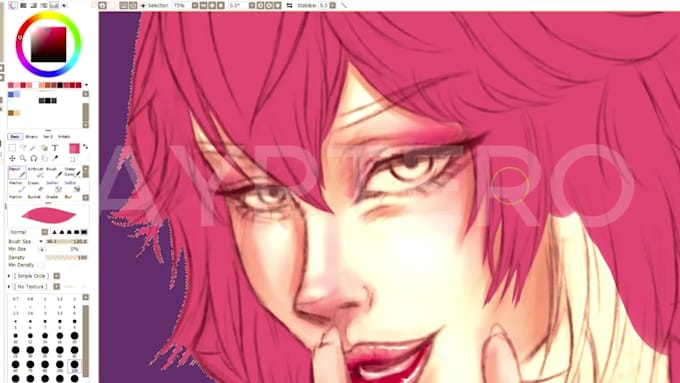Screen dimensions: 680x383
Task: Toggle the RGB slider panel icon
Action: 23,5
